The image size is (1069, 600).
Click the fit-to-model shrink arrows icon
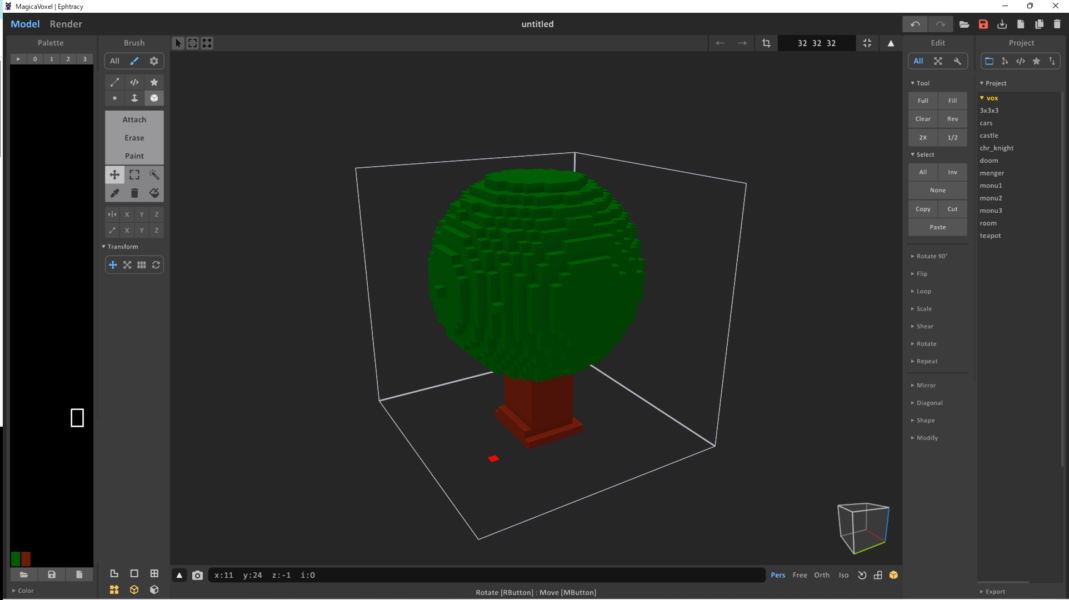[x=867, y=43]
